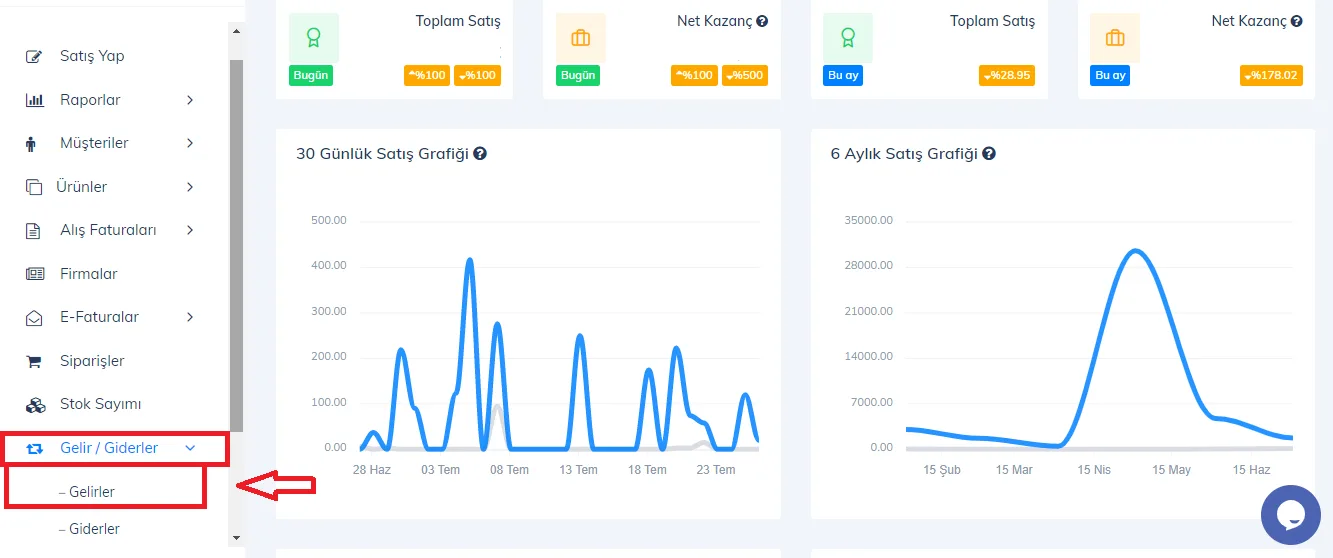Click the sidebar scrollbar up arrow
This screenshot has width=1333, height=558.
coord(237,31)
